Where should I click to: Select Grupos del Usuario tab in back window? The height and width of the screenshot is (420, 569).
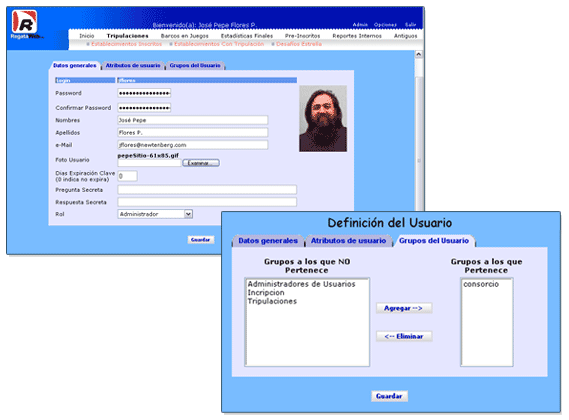pos(195,66)
